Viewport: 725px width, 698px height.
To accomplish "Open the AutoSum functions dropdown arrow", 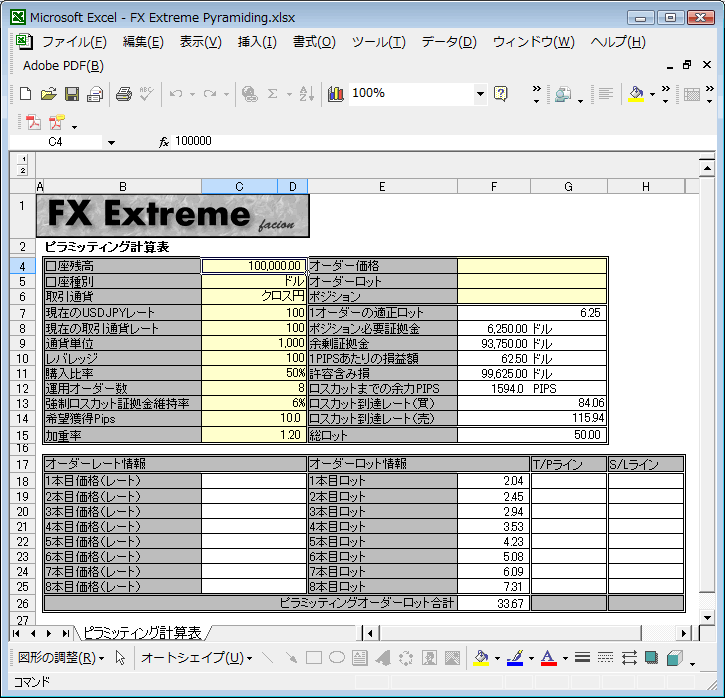I will coord(289,95).
